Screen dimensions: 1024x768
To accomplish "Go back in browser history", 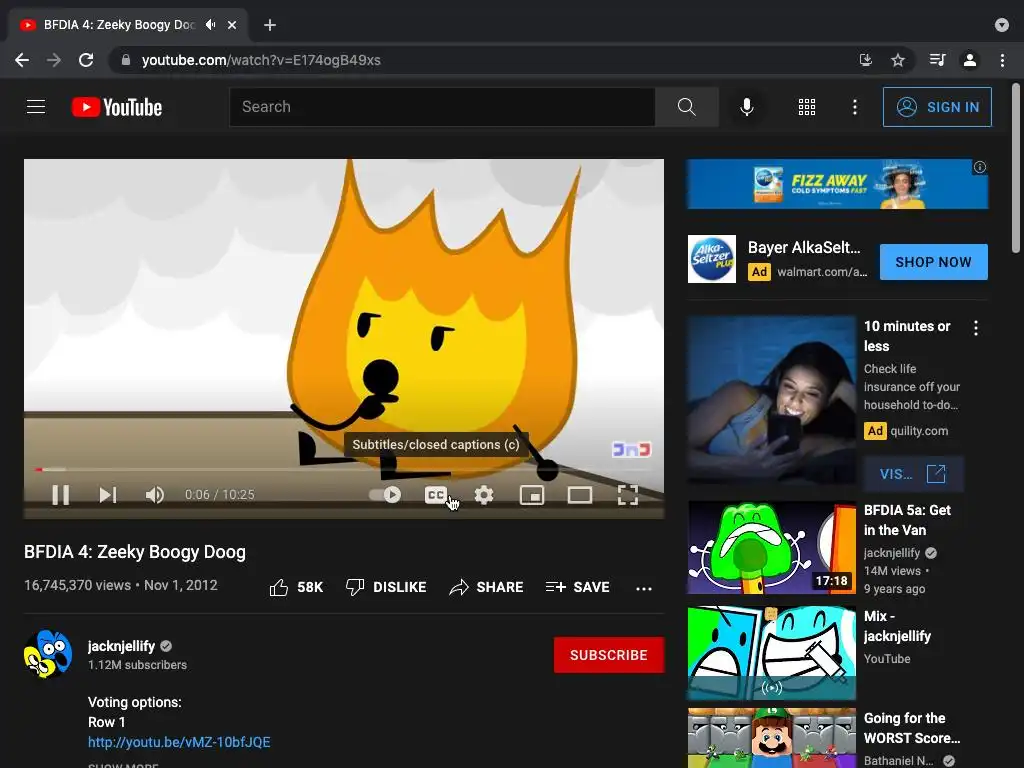I will [22, 60].
